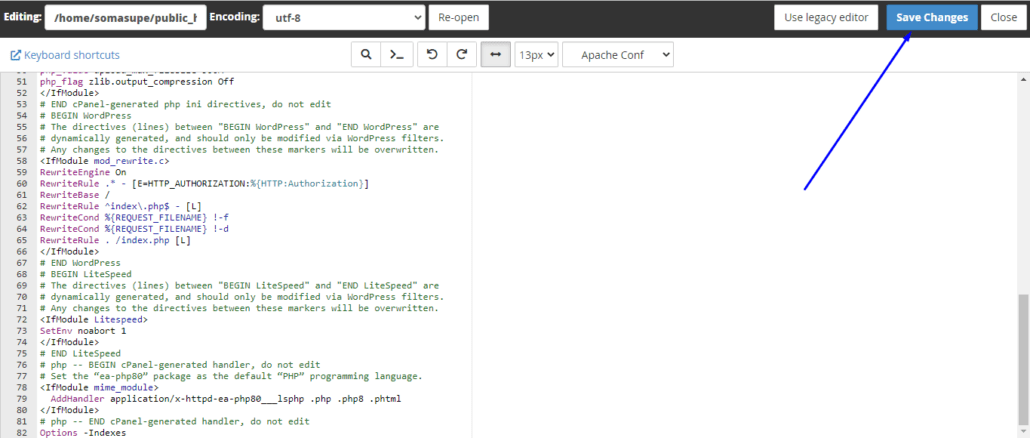Viewport: 1030px width, 438px height.
Task: Click the line 'RewriteCond %{REQUEST_FILENAME} !-d'
Action: click(x=134, y=229)
